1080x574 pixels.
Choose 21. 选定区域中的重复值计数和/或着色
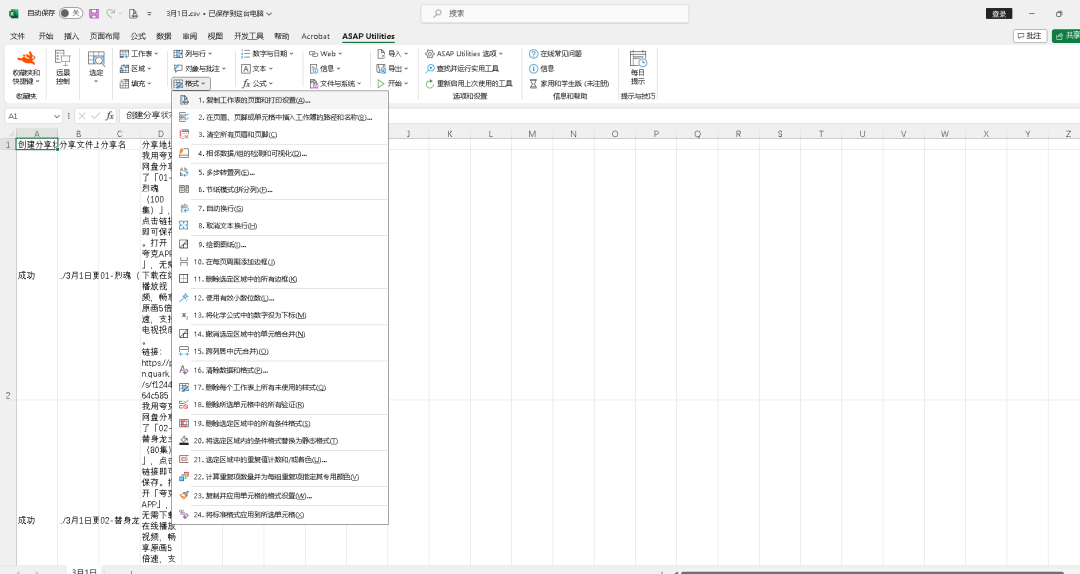280,460
